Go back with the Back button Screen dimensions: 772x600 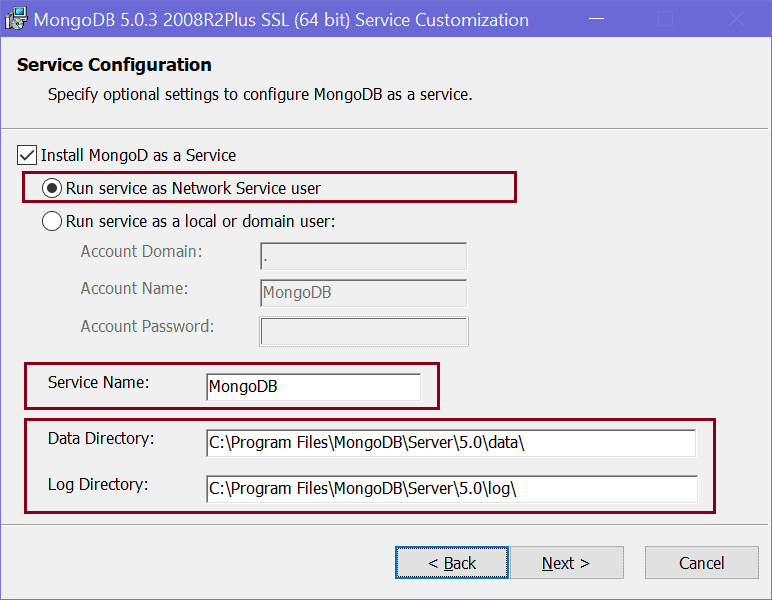click(452, 563)
